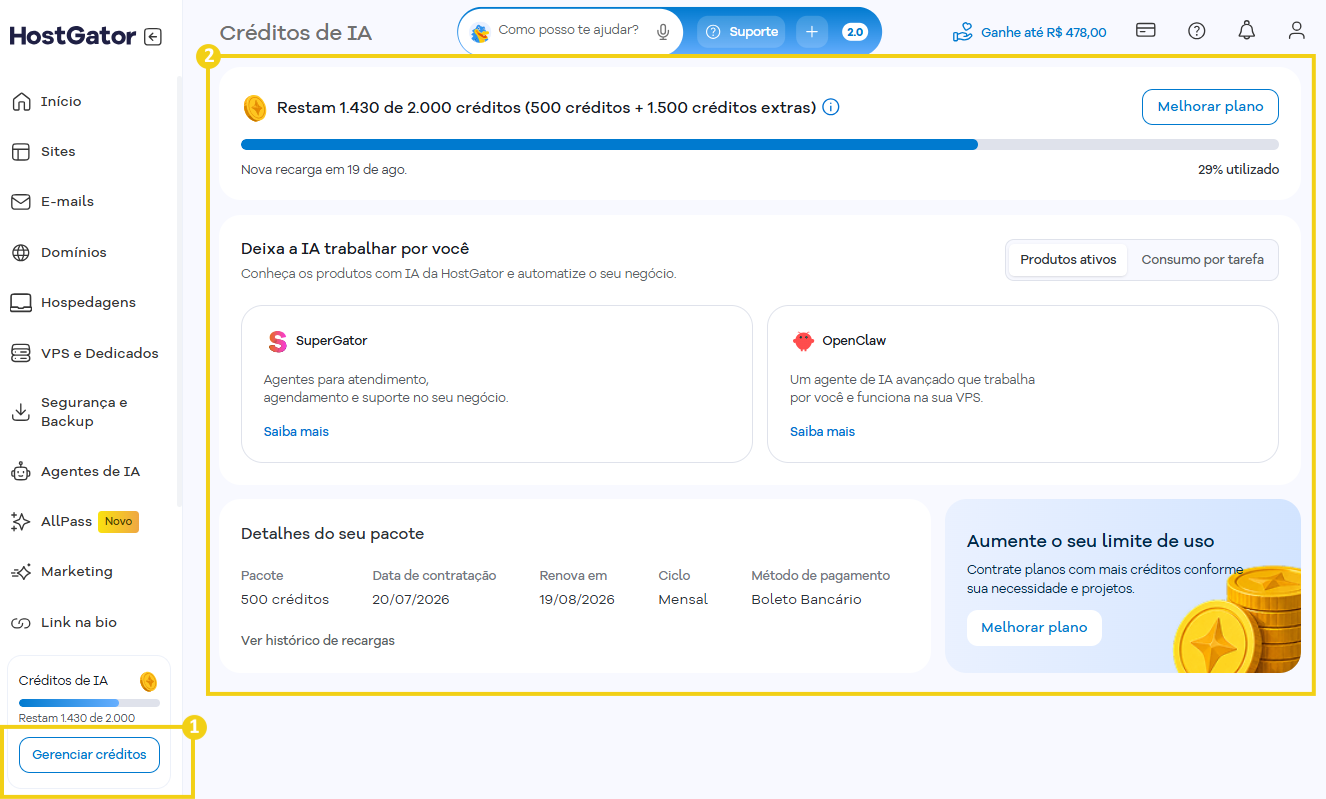The width and height of the screenshot is (1326, 799).
Task: Open the billing card icon in header
Action: click(x=1146, y=30)
